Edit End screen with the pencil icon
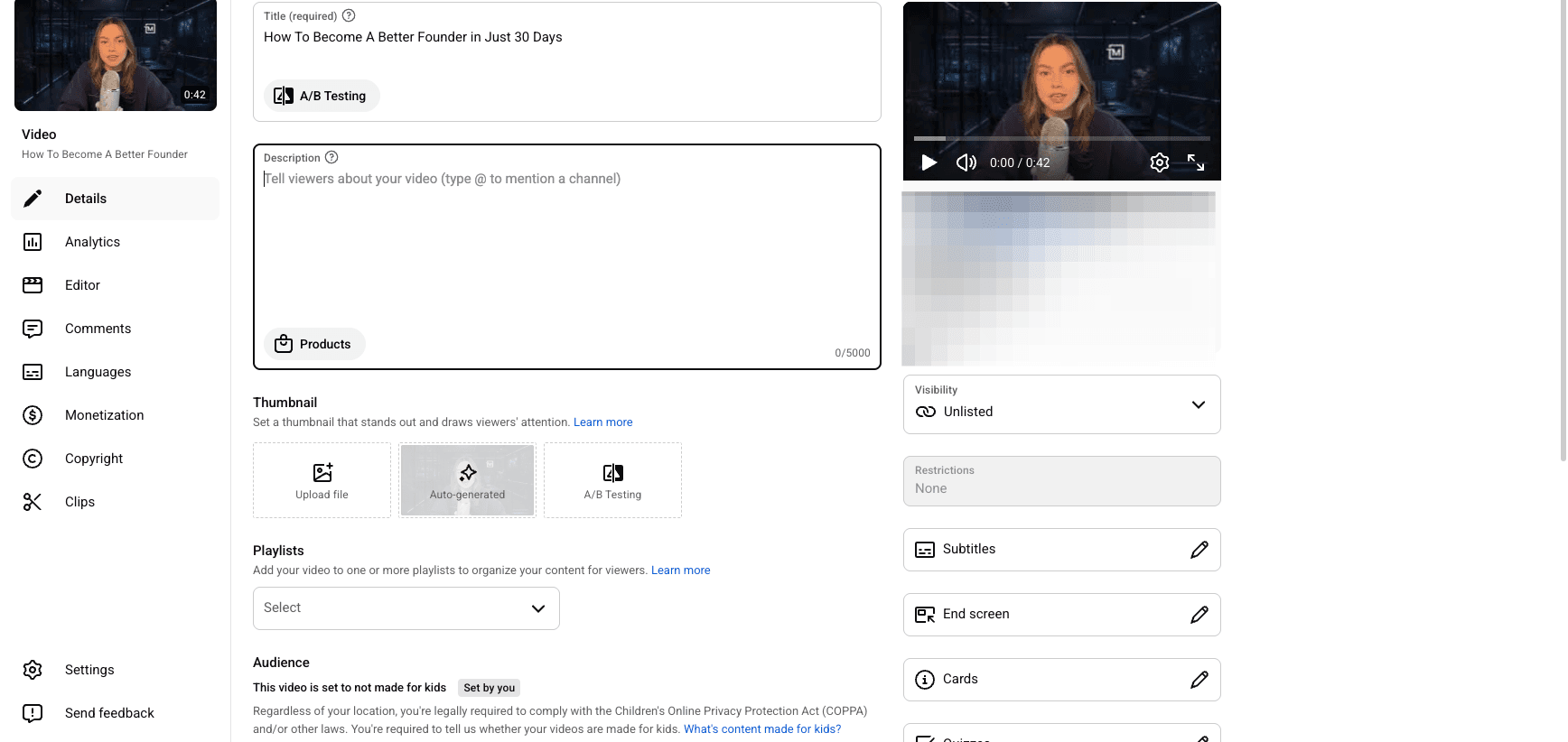This screenshot has height=742, width=1568. [x=1199, y=615]
